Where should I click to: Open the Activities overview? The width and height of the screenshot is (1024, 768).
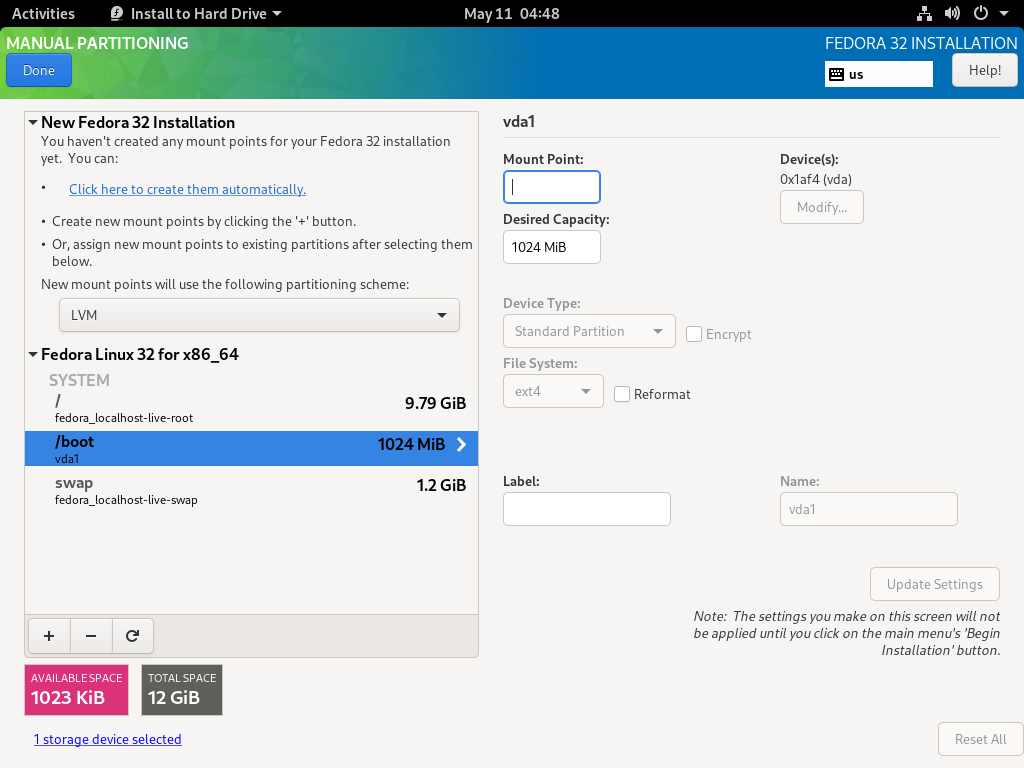point(43,13)
